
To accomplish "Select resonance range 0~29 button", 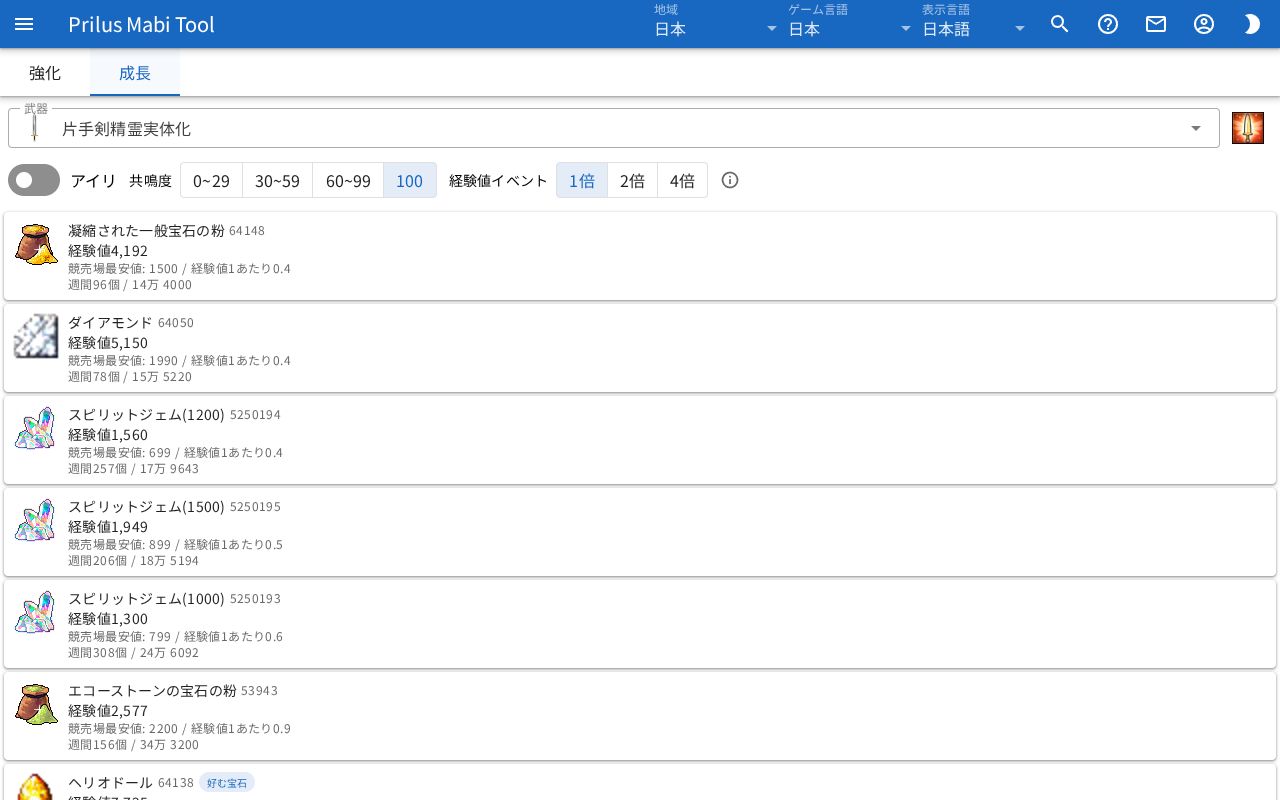I will point(211,180).
